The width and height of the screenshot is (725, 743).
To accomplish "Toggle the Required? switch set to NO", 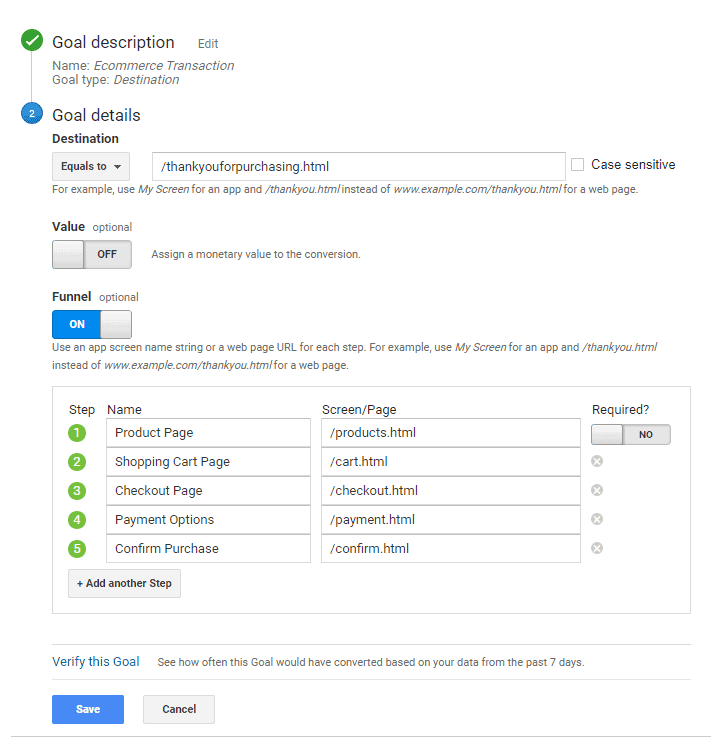I will pos(631,435).
